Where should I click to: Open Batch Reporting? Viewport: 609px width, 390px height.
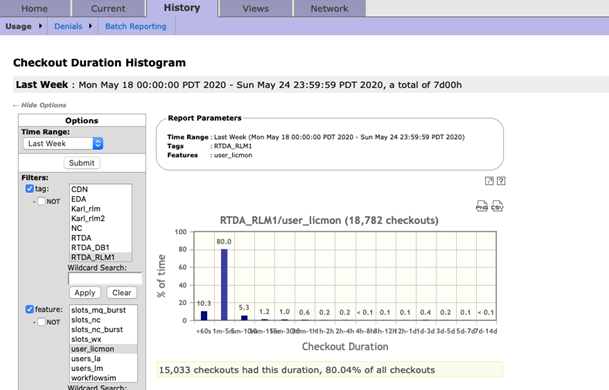pos(136,26)
